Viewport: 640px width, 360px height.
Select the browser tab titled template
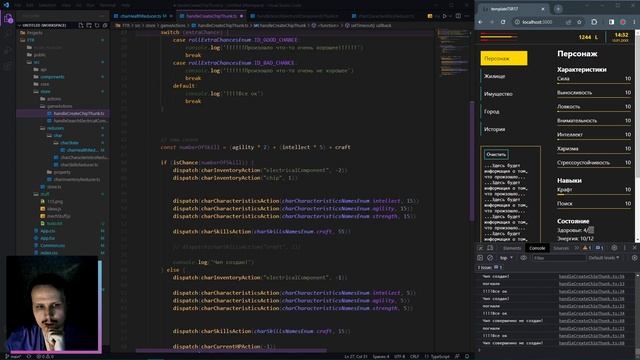[513, 9]
